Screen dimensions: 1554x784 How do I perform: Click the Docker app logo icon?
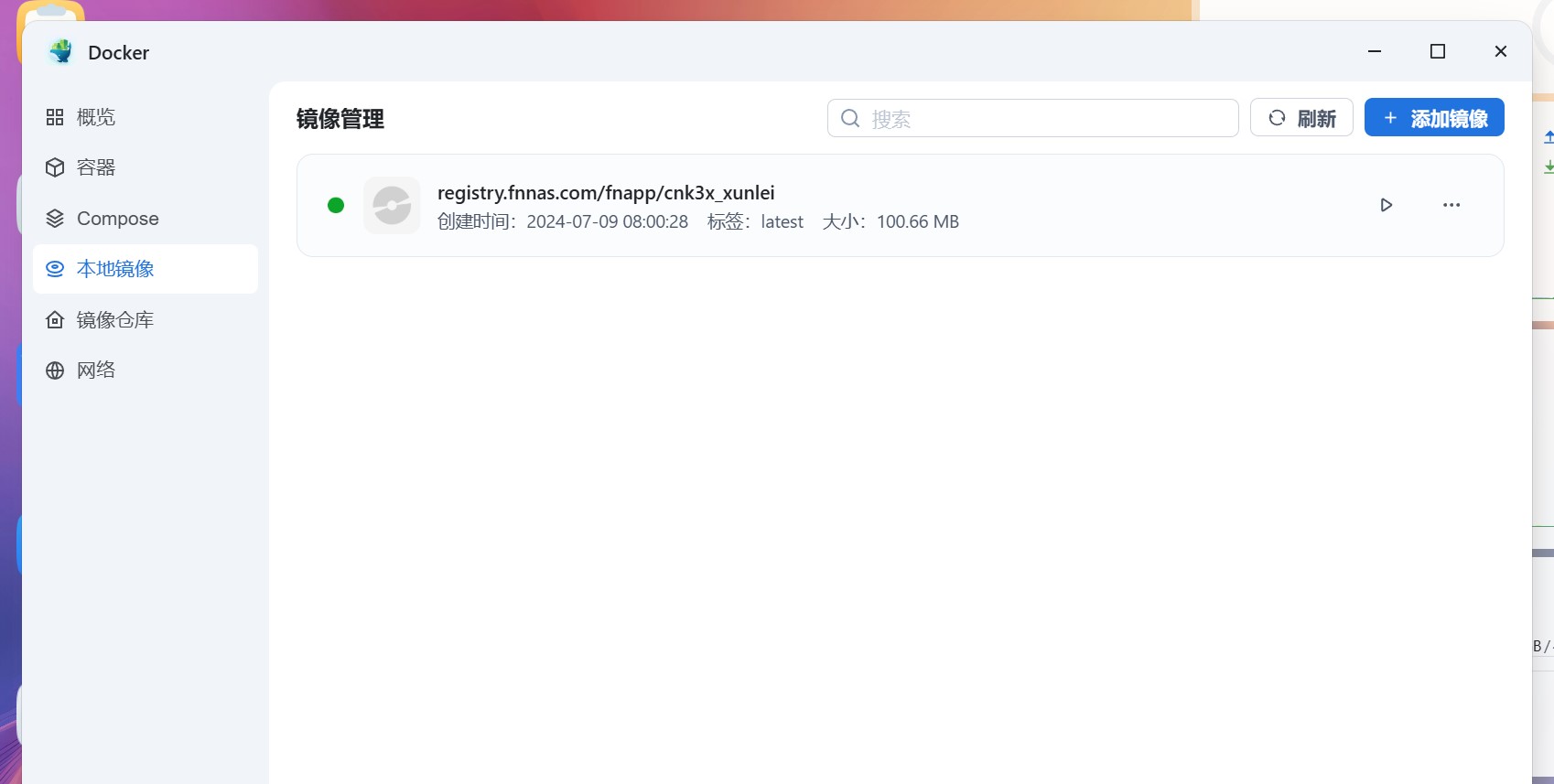click(x=61, y=52)
